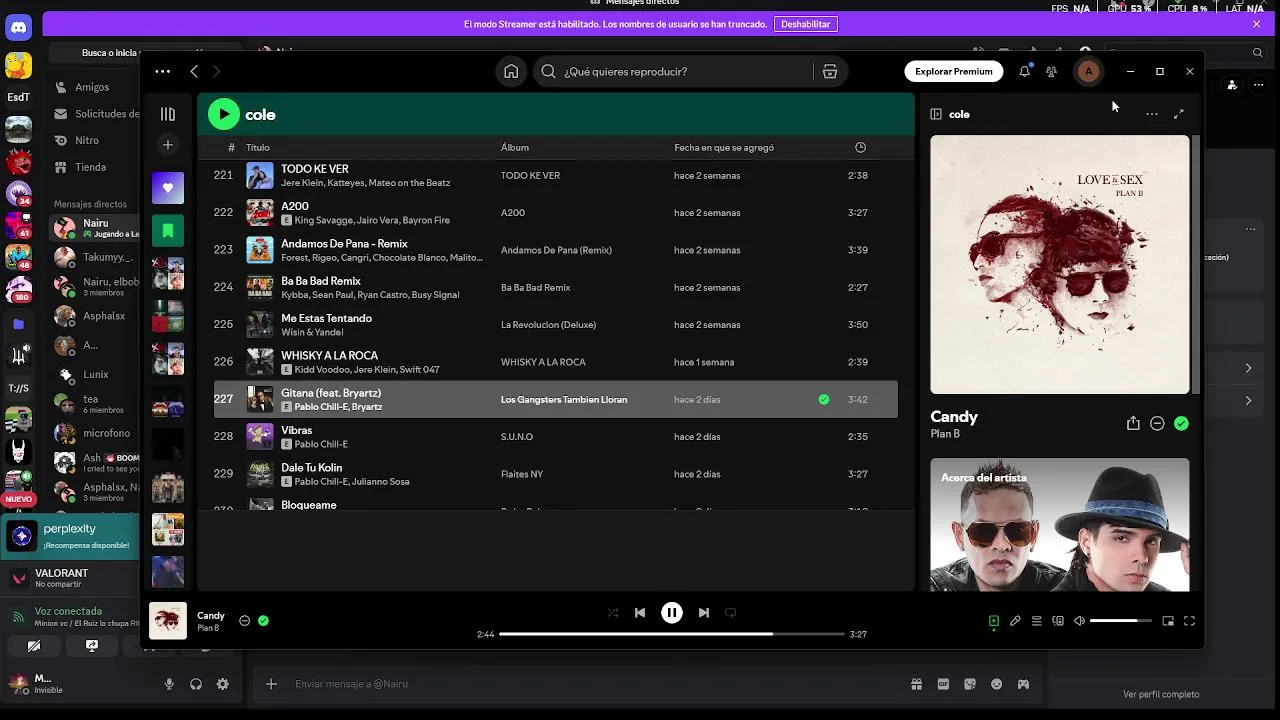This screenshot has height=720, width=1280.
Task: Close the Streamer mode purple banner
Action: pos(1257,24)
